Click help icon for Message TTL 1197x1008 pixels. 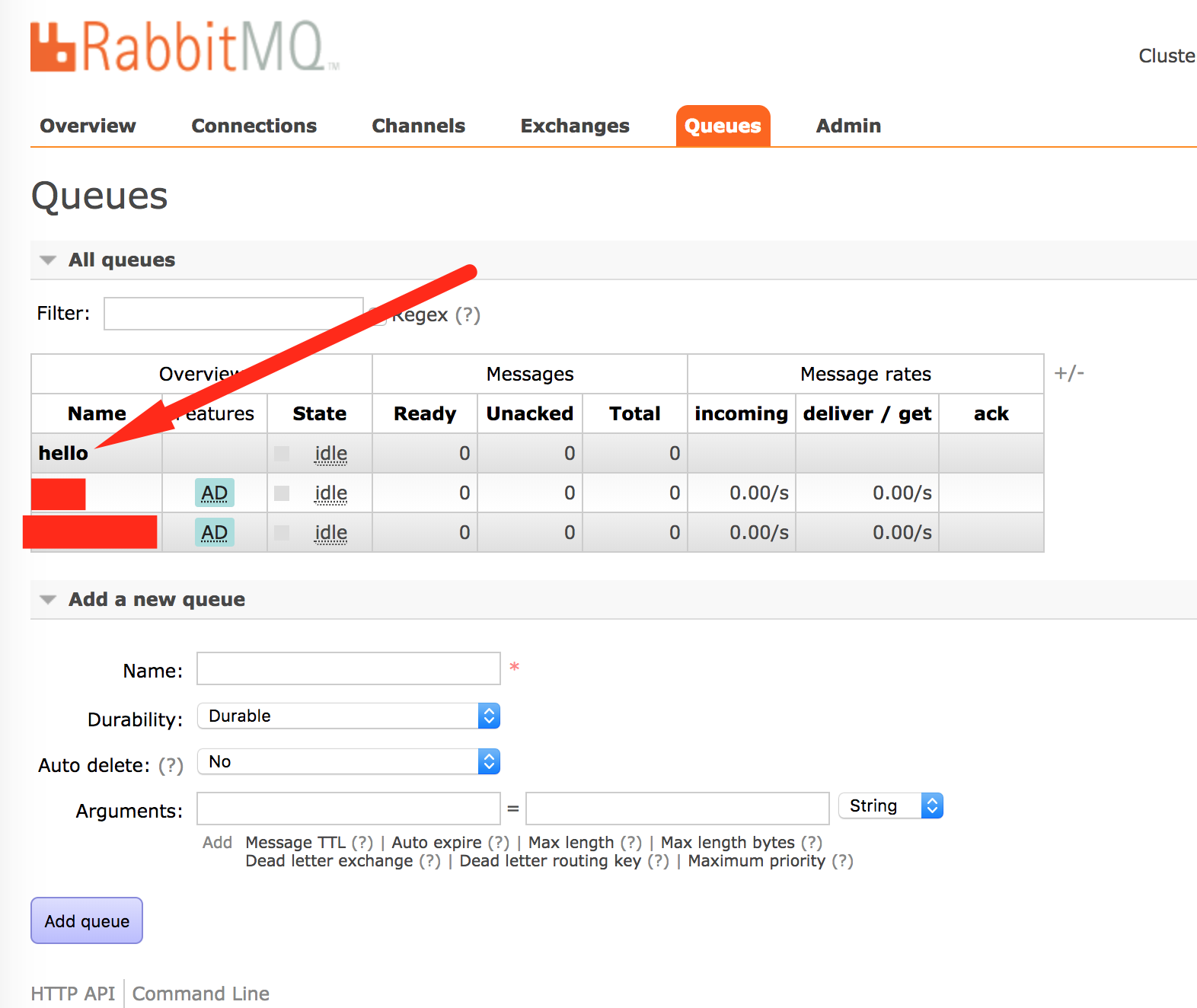362,842
